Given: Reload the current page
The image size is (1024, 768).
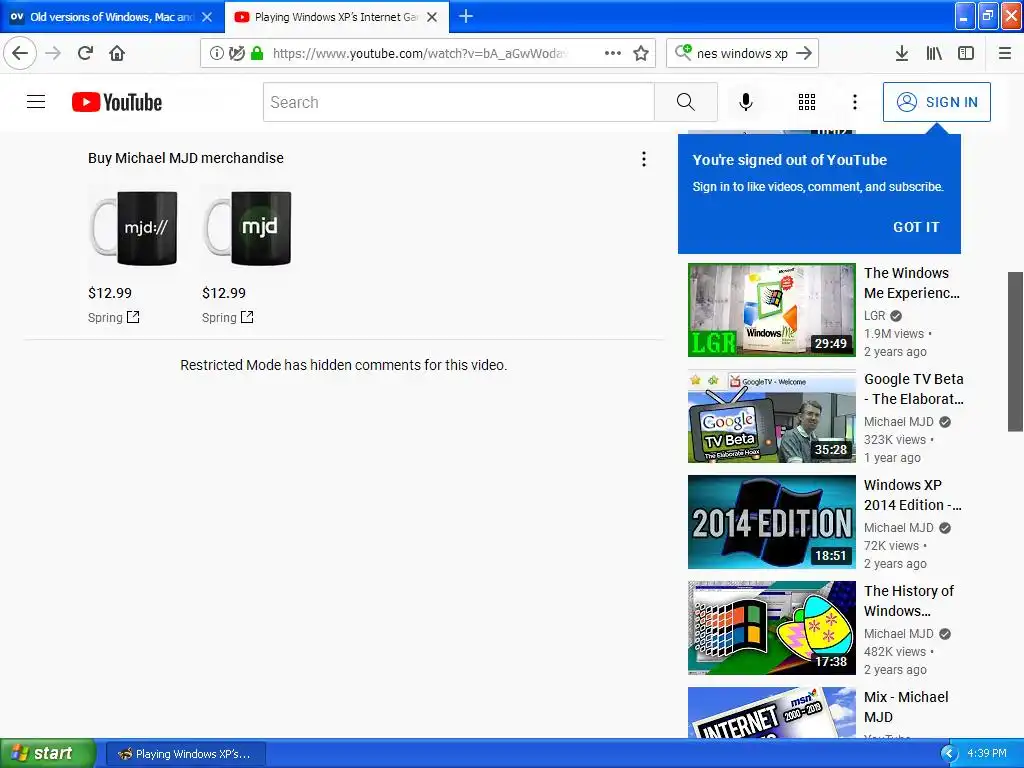Looking at the screenshot, I should coord(85,53).
